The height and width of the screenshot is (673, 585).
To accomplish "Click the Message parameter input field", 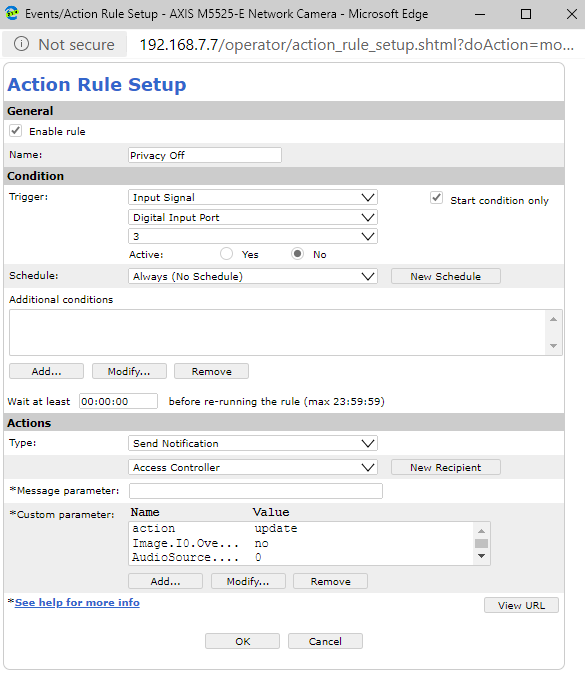I will tap(256, 491).
